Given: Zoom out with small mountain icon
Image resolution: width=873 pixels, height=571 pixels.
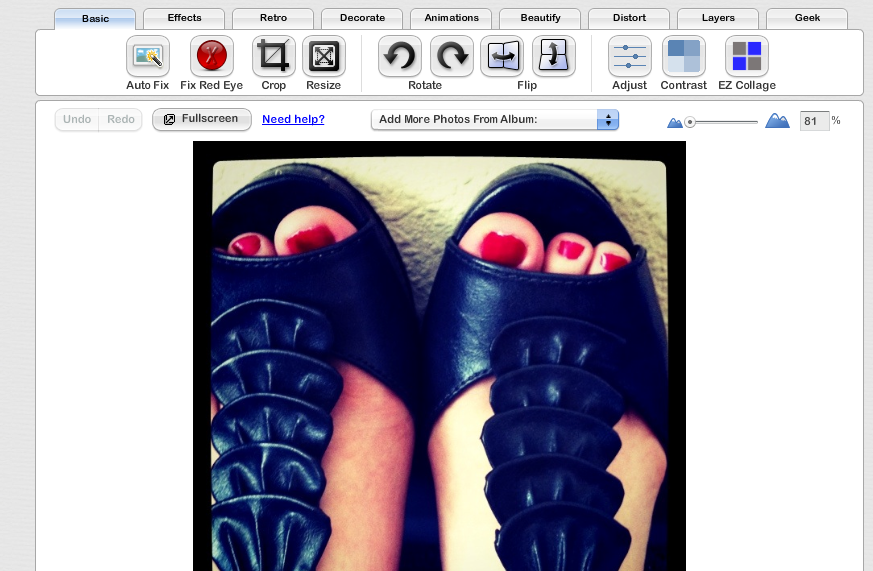Looking at the screenshot, I should (675, 122).
